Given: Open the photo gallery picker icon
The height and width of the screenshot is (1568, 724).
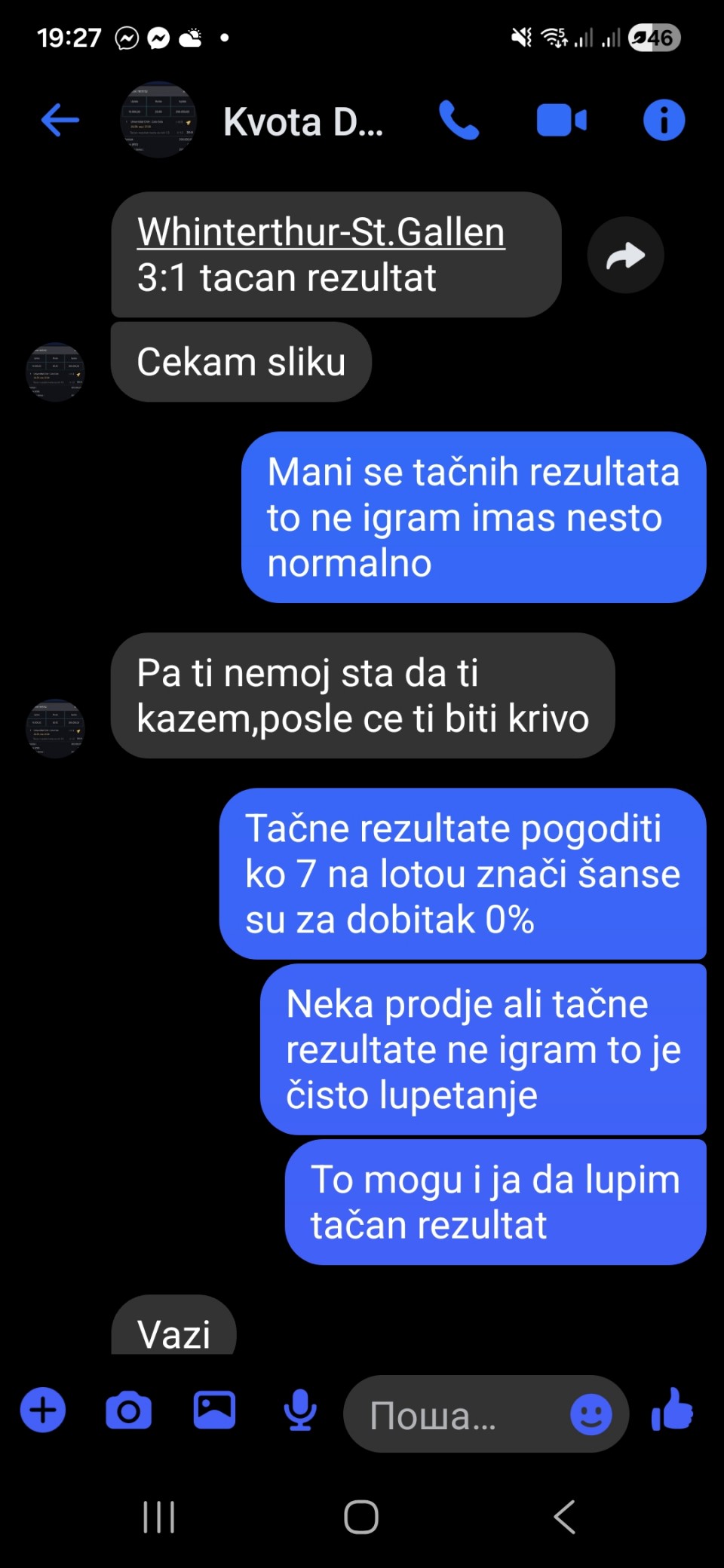Looking at the screenshot, I should (214, 1410).
